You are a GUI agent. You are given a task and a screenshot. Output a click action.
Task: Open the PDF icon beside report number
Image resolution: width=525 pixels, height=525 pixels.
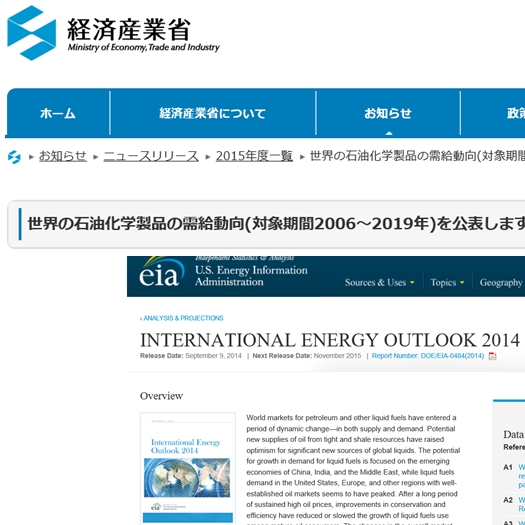[x=493, y=356]
